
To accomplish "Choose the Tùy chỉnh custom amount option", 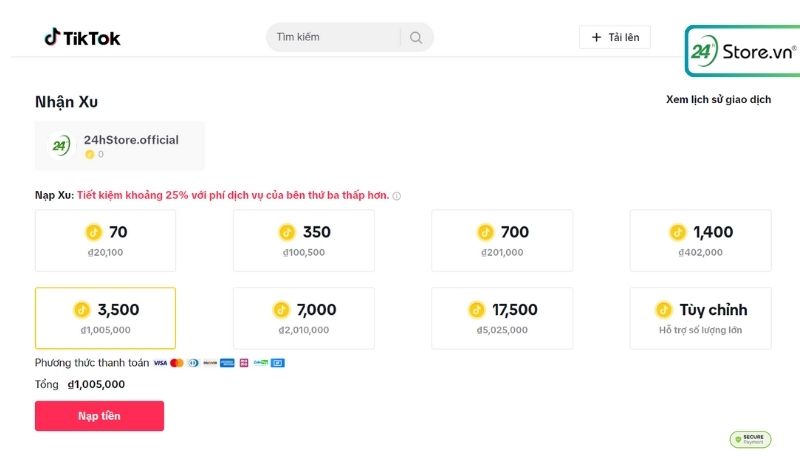I will [701, 318].
